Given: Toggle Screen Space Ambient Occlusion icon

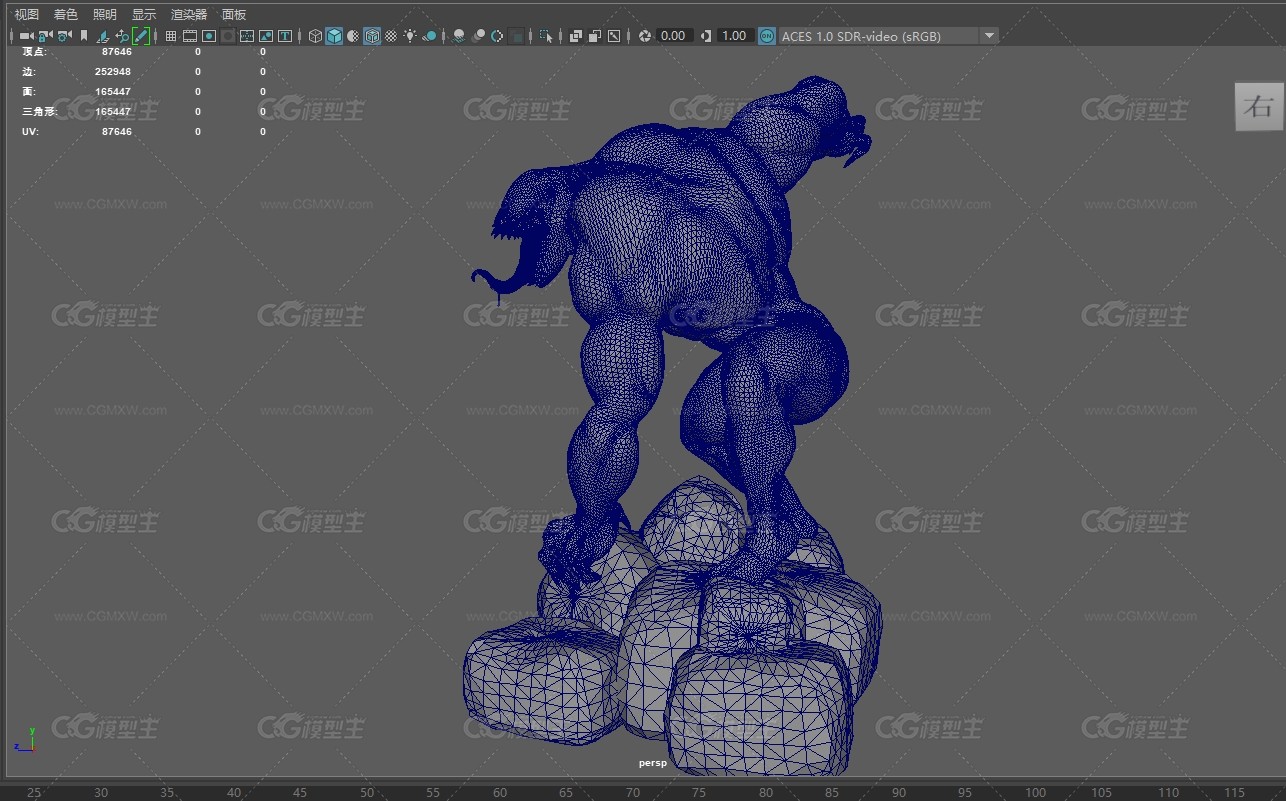Looking at the screenshot, I should [459, 36].
